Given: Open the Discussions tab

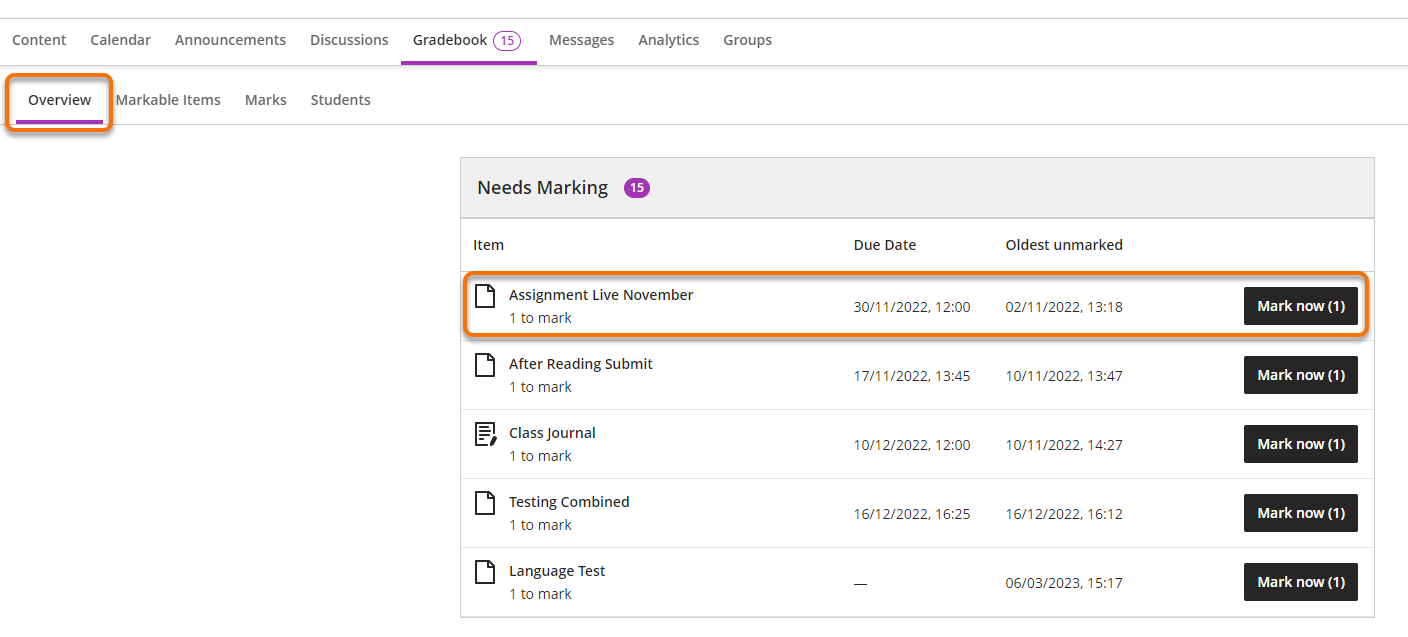Looking at the screenshot, I should pyautogui.click(x=349, y=40).
